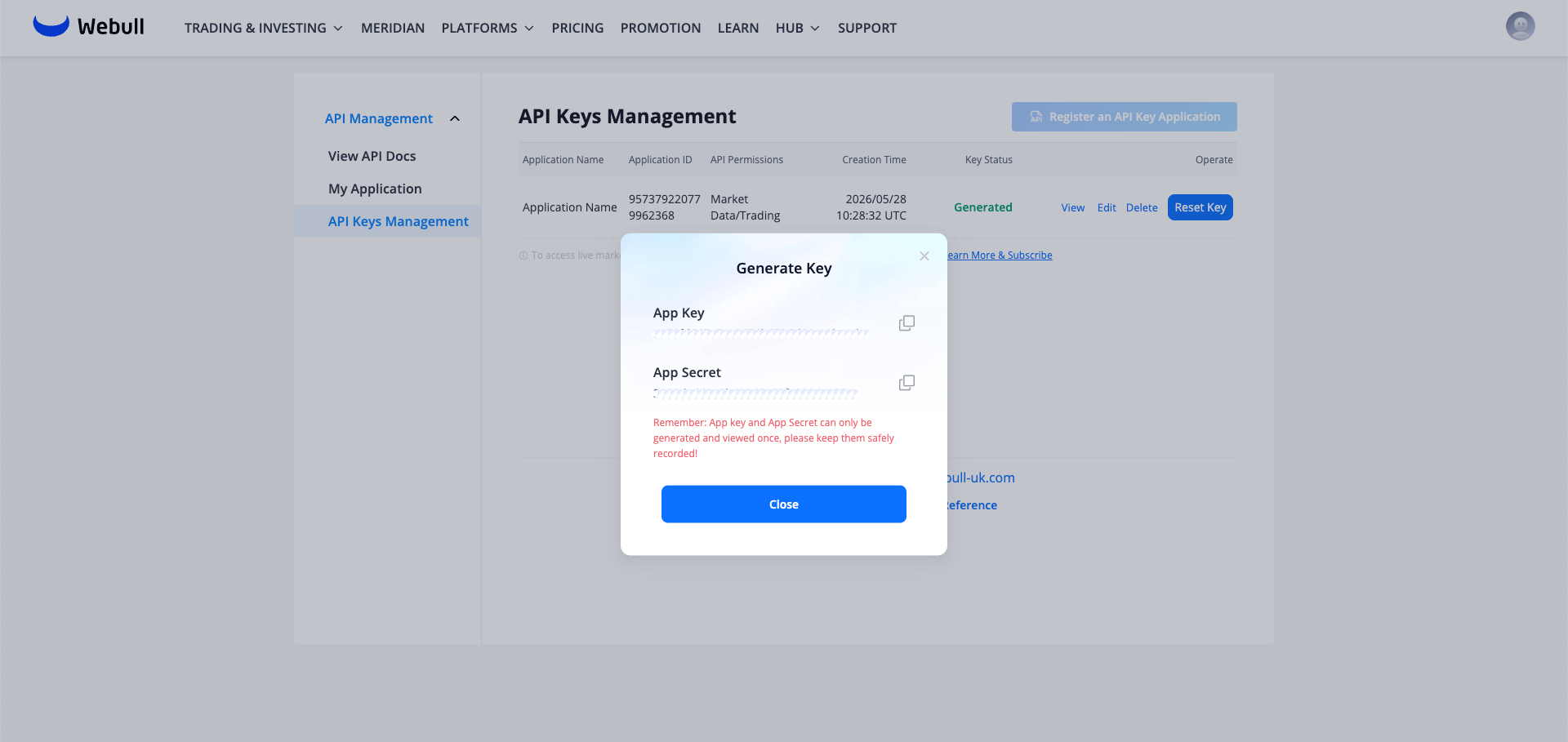1568x742 pixels.
Task: Click the API Keys Management heading
Action: click(627, 117)
